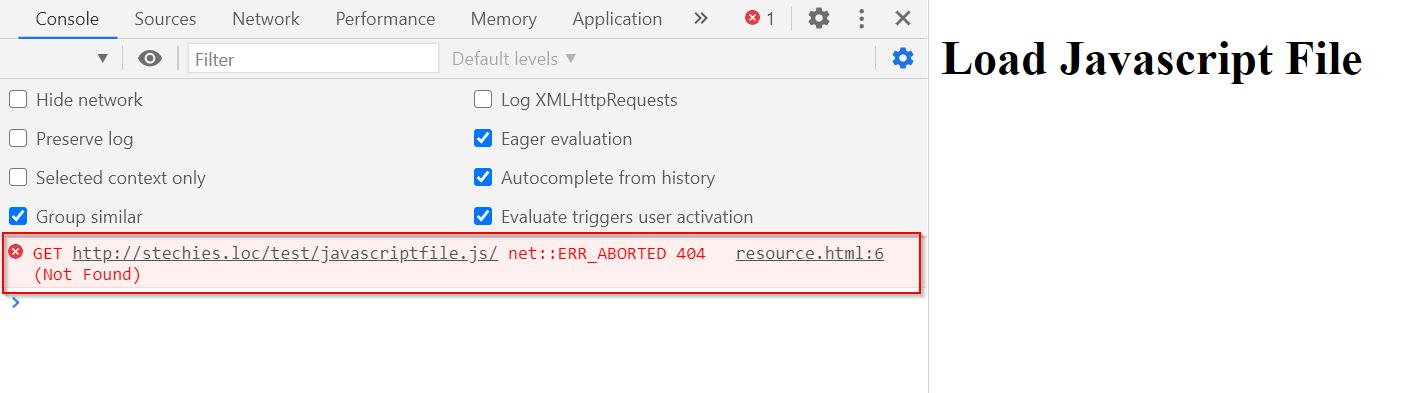Viewport: 1424px width, 393px height.
Task: Disable Autocomplete from history checkbox
Action: coord(483,177)
